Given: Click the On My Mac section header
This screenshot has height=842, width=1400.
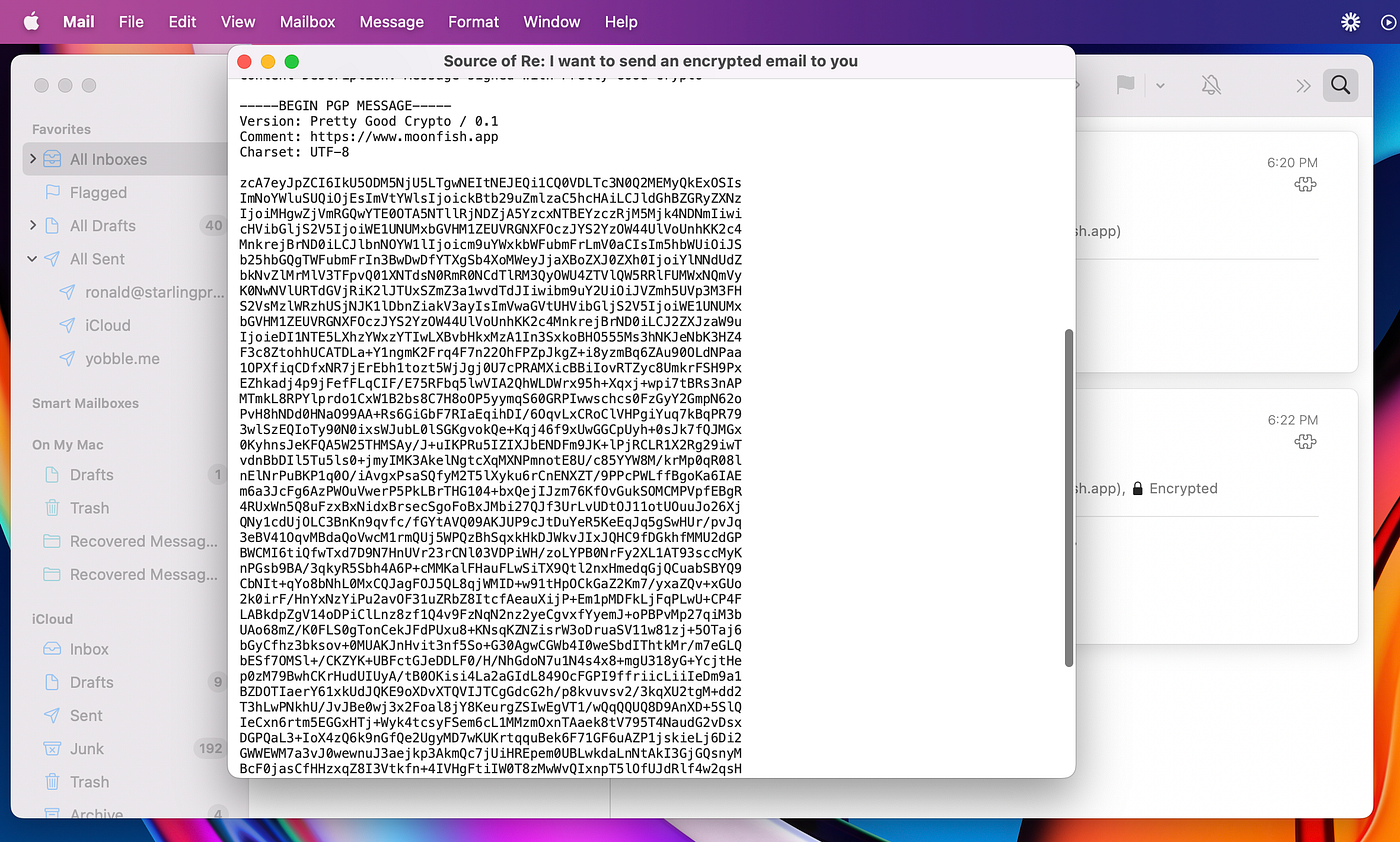Looking at the screenshot, I should (68, 445).
